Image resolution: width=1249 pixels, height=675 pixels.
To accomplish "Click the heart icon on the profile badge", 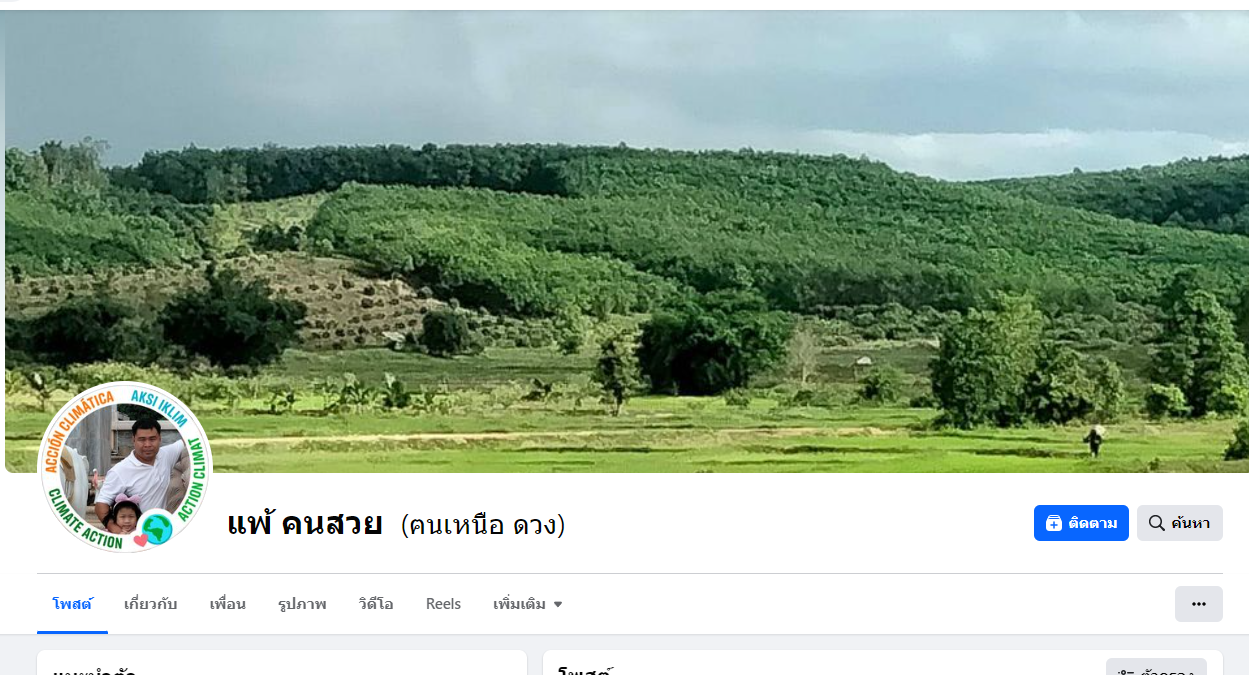I will click(x=141, y=540).
